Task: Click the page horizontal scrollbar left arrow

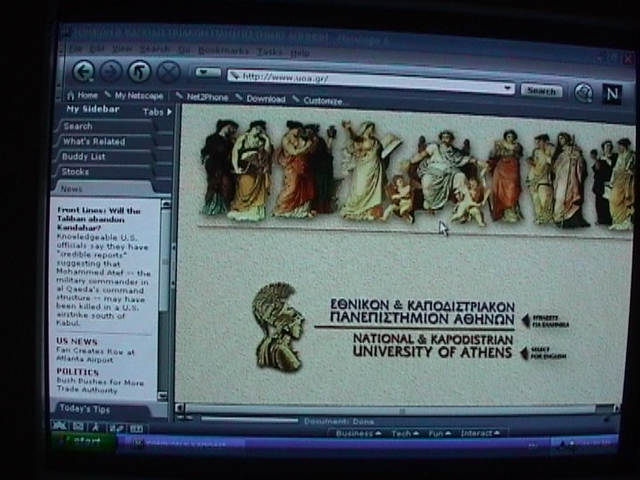Action: 179,407
